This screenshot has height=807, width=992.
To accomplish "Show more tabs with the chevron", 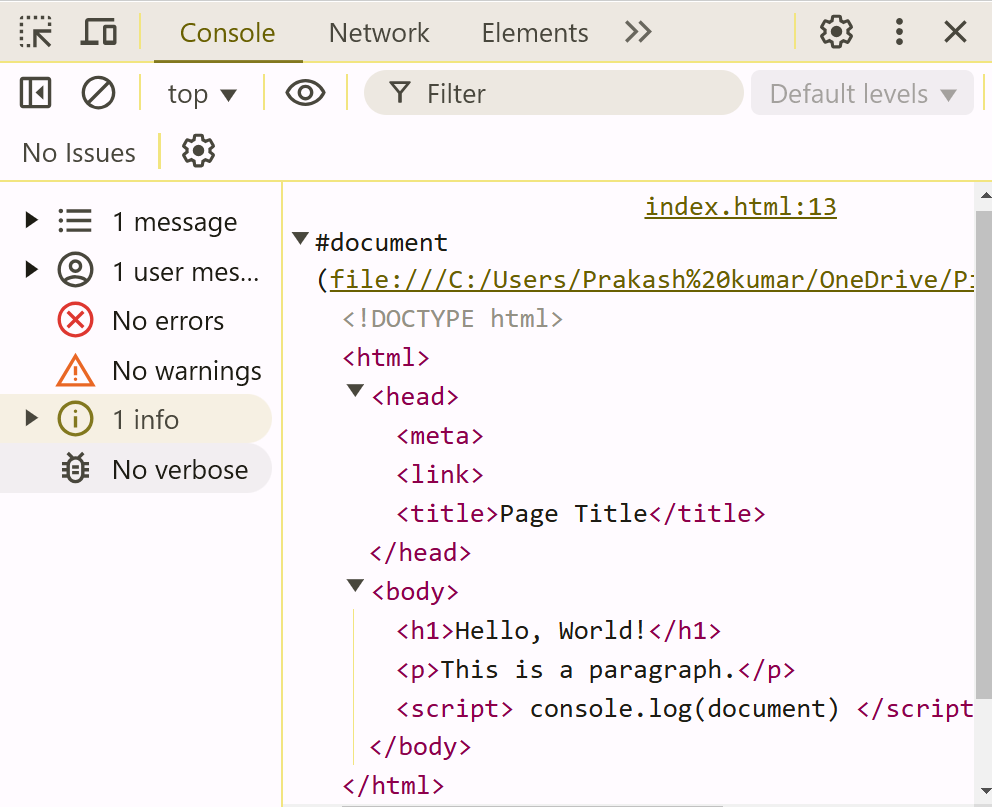I will (x=638, y=32).
